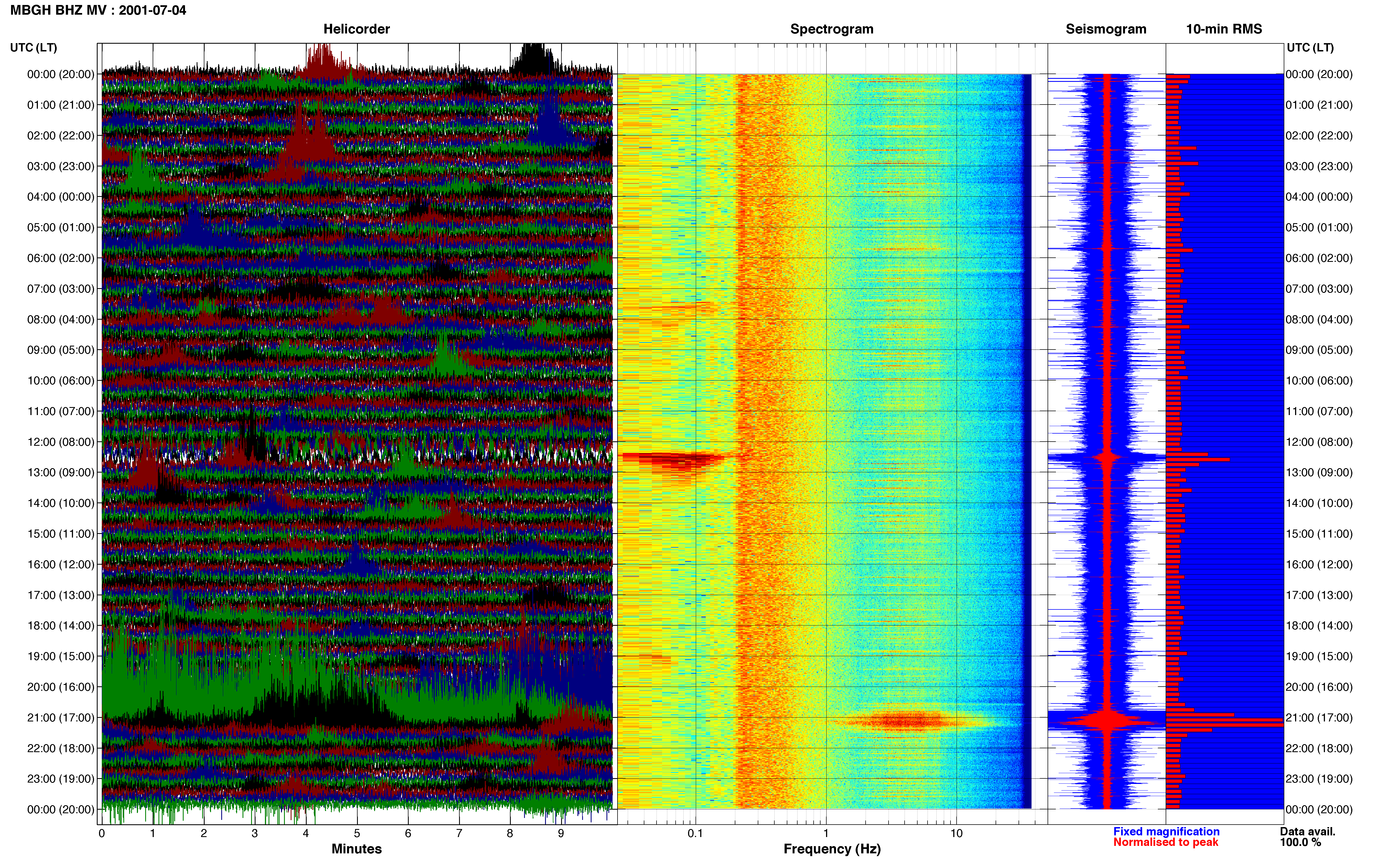The image size is (1388, 868).
Task: Click the right axis label '23:00 (19:00)'
Action: coord(1319,779)
